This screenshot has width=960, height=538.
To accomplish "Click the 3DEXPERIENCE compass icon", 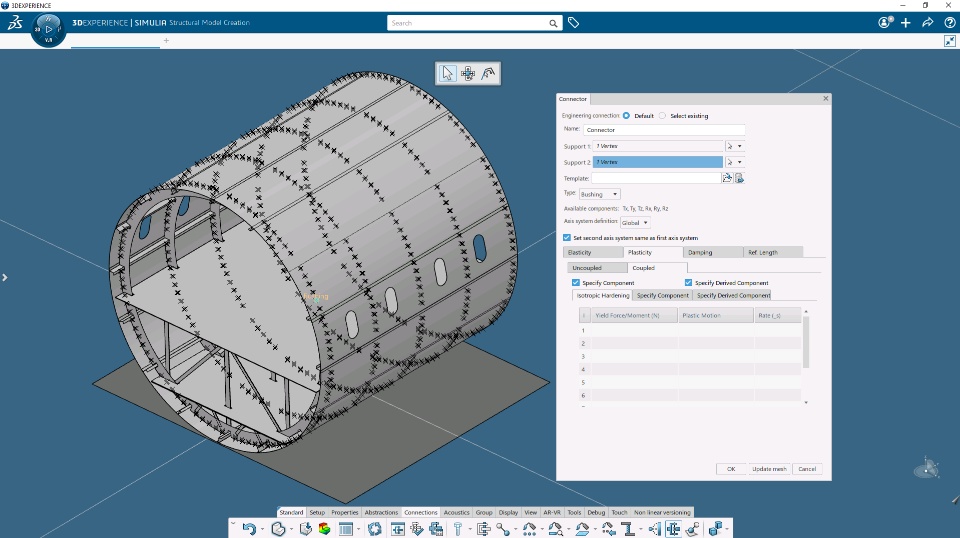I will (48, 29).
